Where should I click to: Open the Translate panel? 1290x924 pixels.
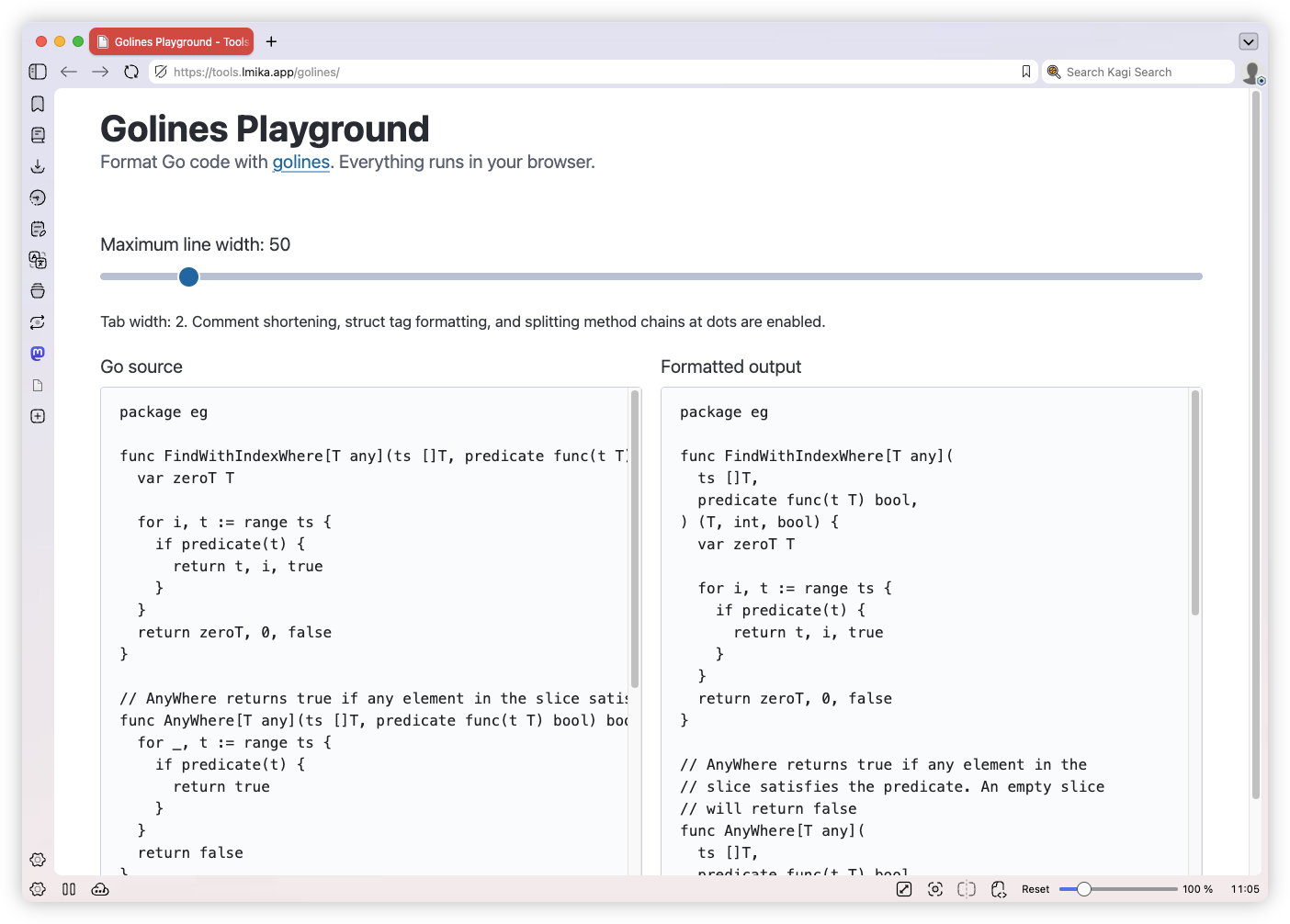tap(38, 260)
